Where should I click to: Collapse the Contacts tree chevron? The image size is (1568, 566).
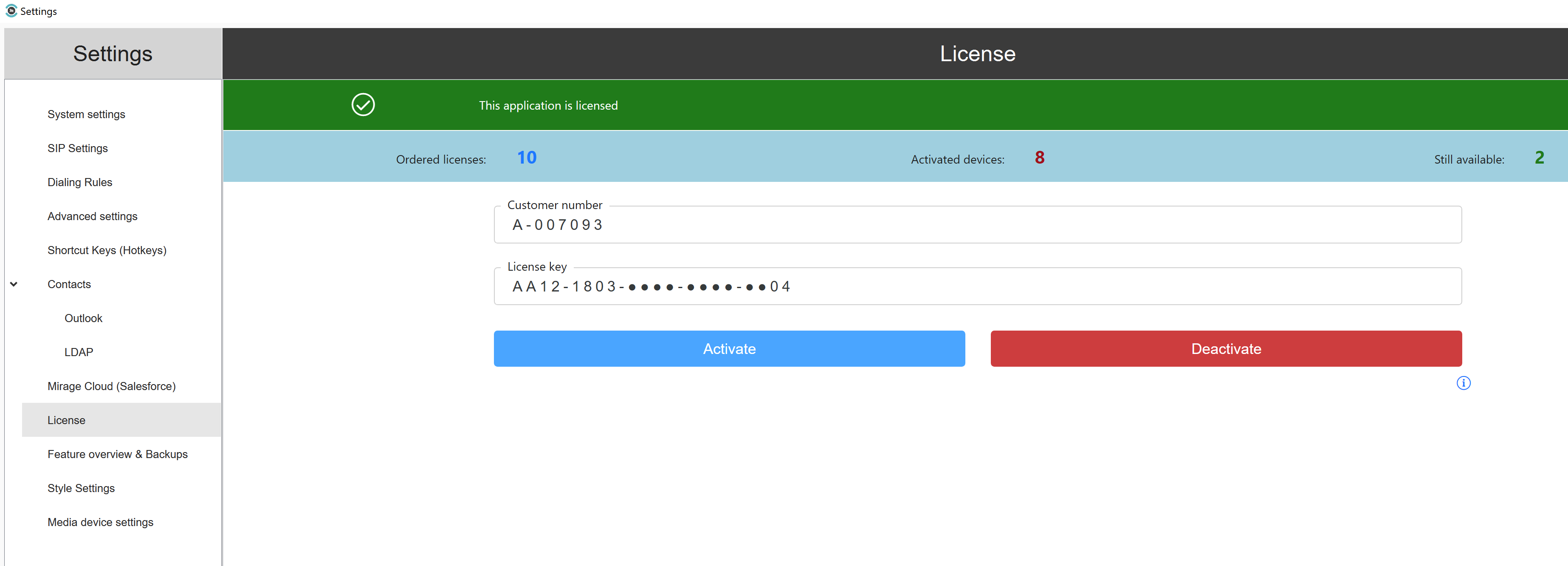click(14, 284)
